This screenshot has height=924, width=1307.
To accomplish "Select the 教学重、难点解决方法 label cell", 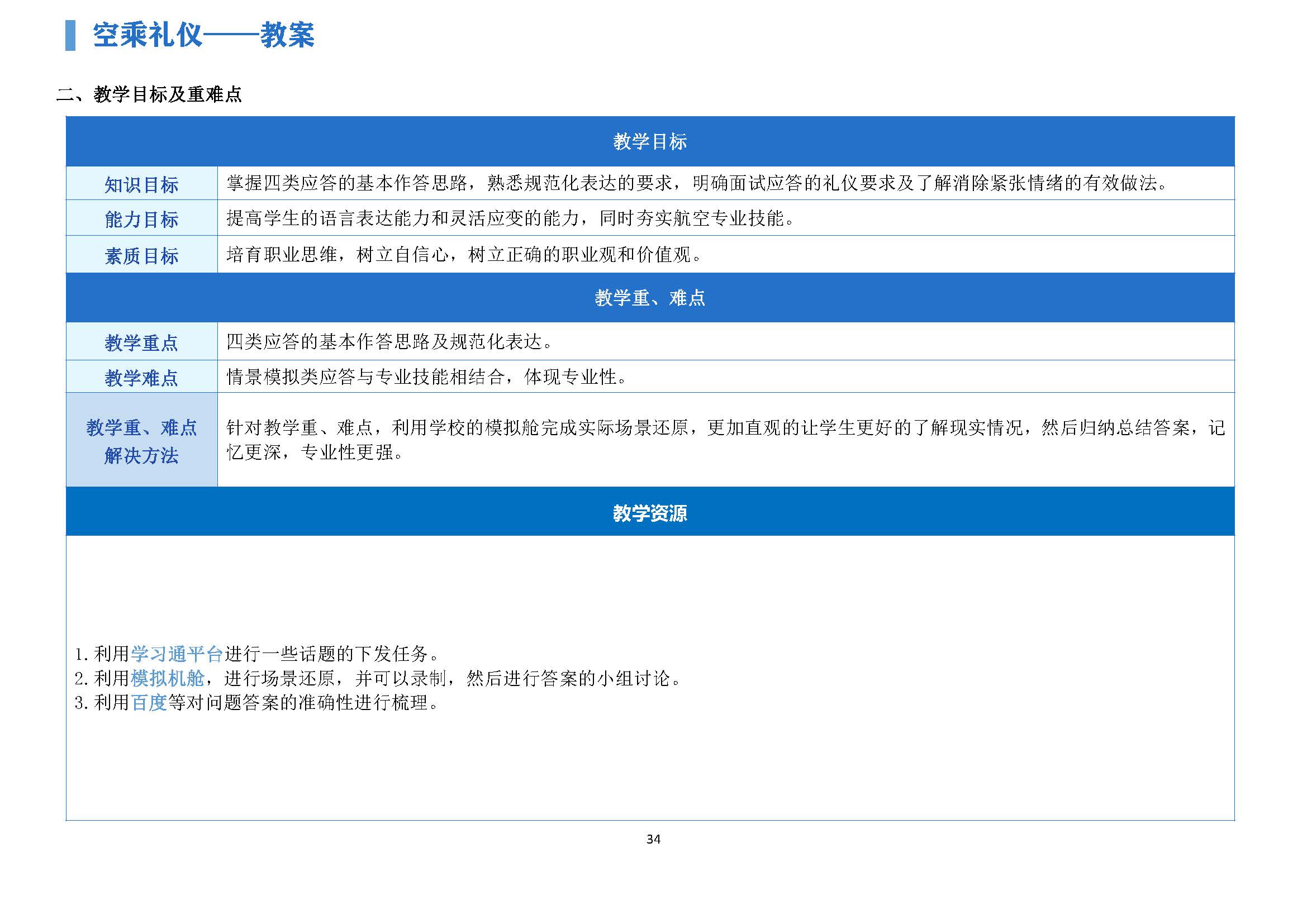I will [142, 439].
